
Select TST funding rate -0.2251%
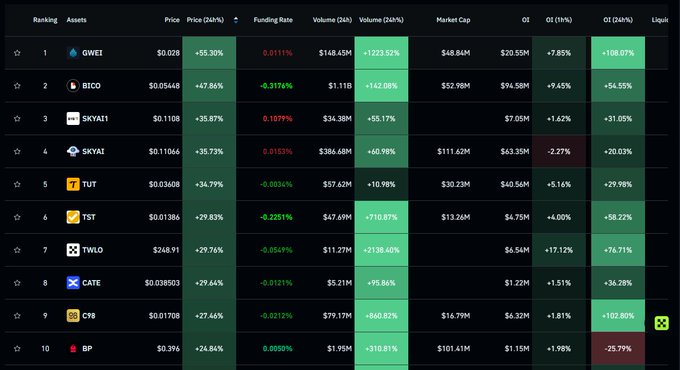[x=276, y=217]
